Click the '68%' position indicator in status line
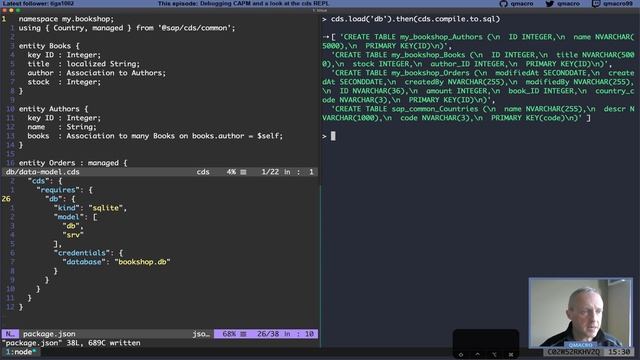Viewport: 640px width, 360px height. [x=229, y=334]
